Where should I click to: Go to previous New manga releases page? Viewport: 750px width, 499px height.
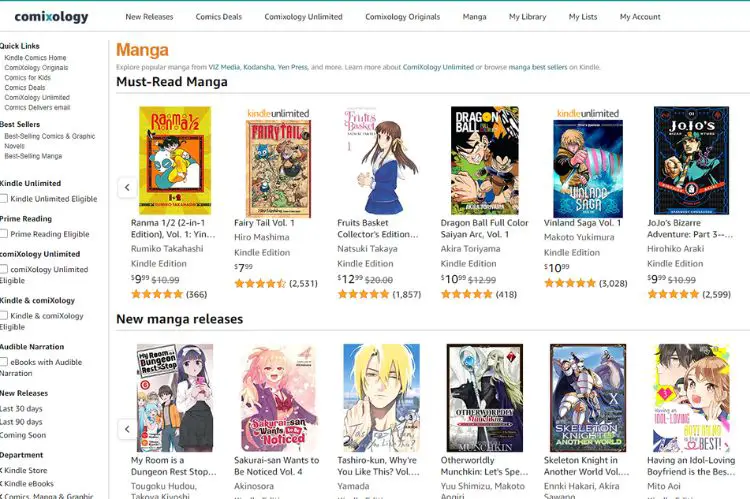[x=127, y=429]
